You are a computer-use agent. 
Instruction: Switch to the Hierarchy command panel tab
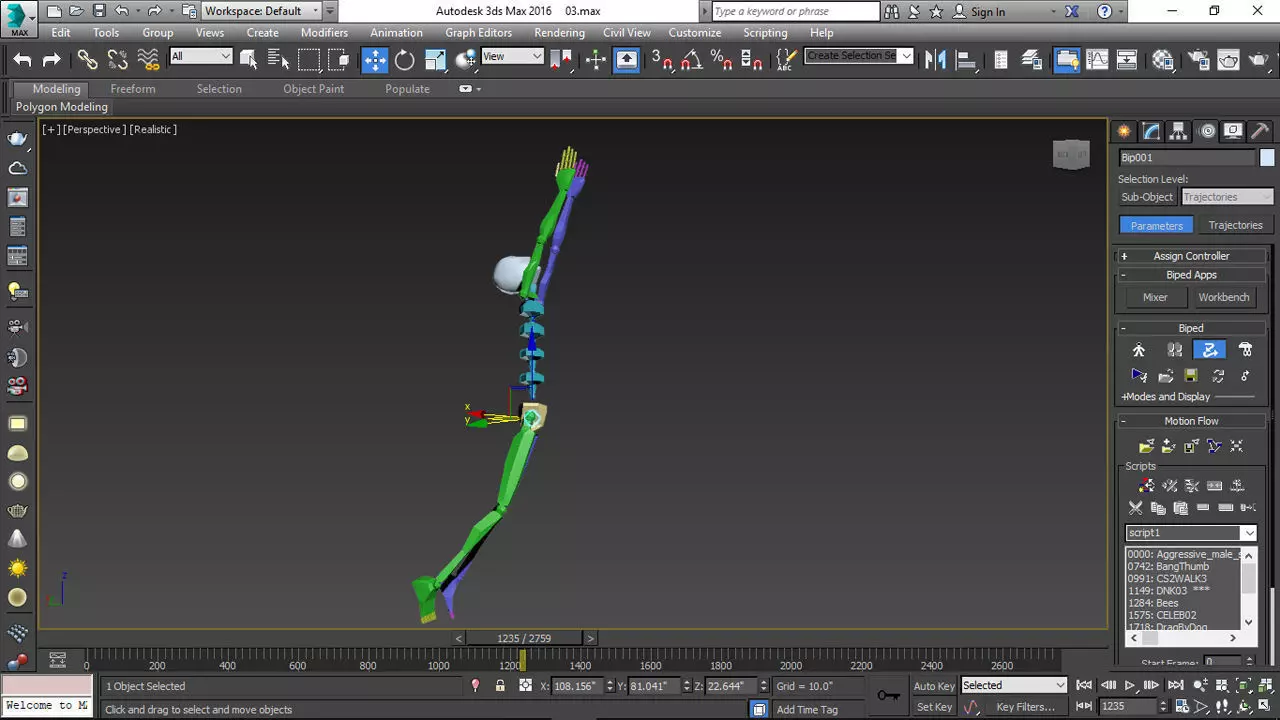pos(1179,131)
